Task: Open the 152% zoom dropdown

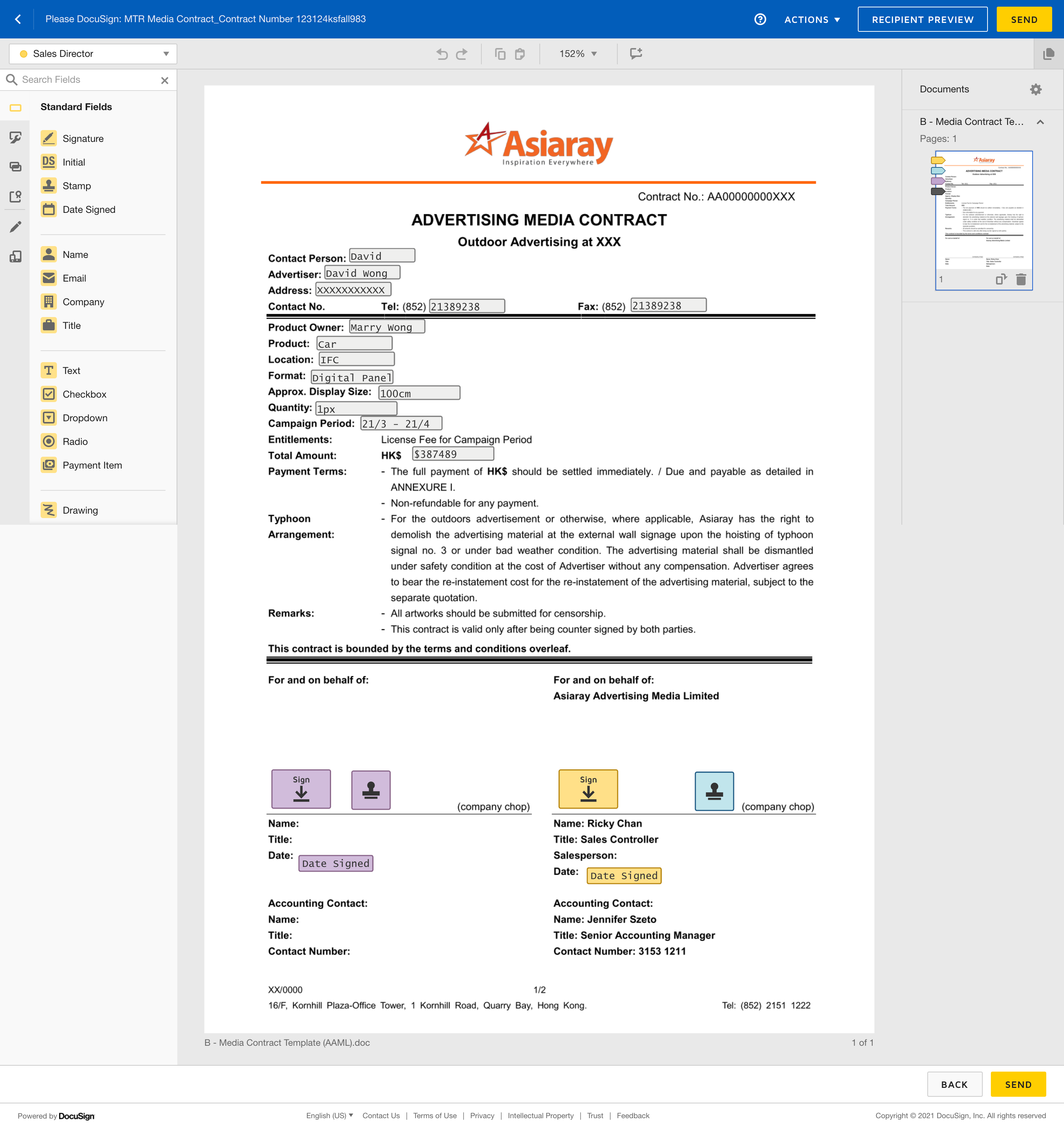Action: point(578,54)
